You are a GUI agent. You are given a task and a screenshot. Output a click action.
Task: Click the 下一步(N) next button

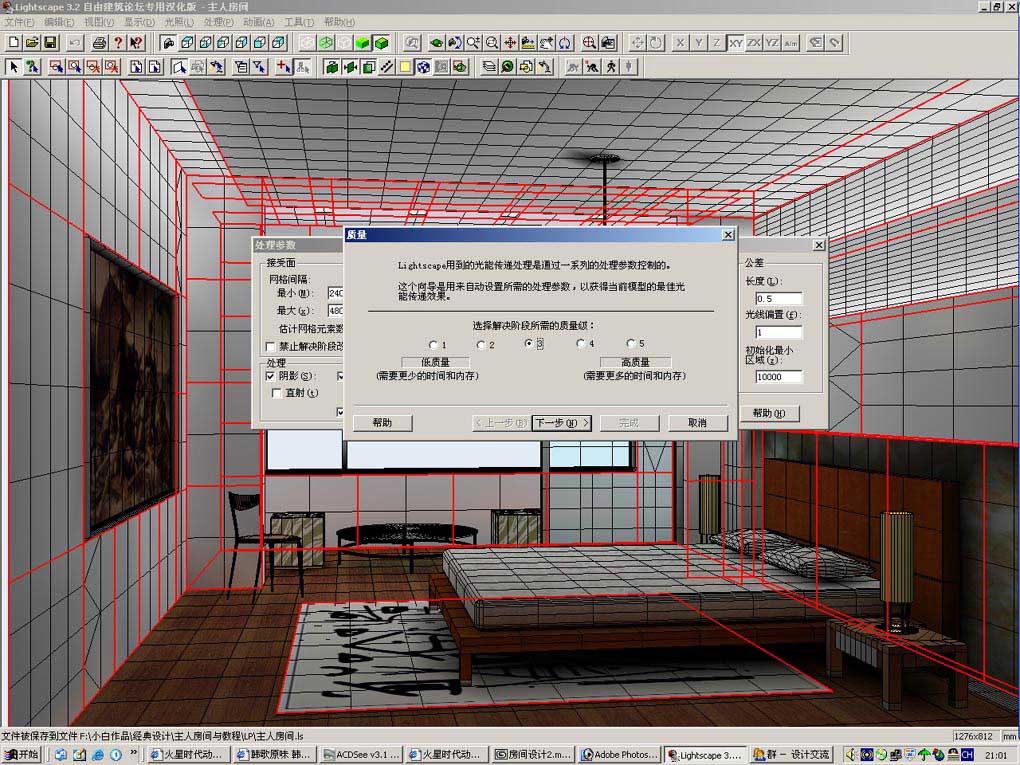pos(561,423)
